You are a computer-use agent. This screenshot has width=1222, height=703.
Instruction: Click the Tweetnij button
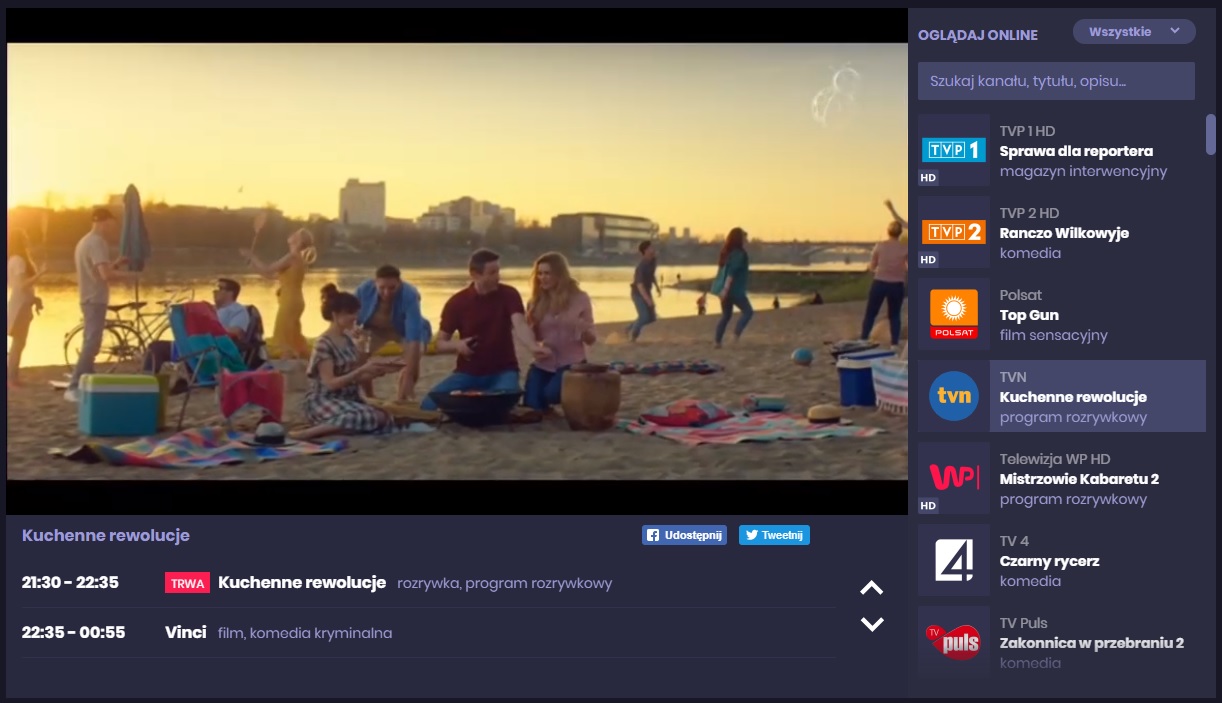(774, 535)
